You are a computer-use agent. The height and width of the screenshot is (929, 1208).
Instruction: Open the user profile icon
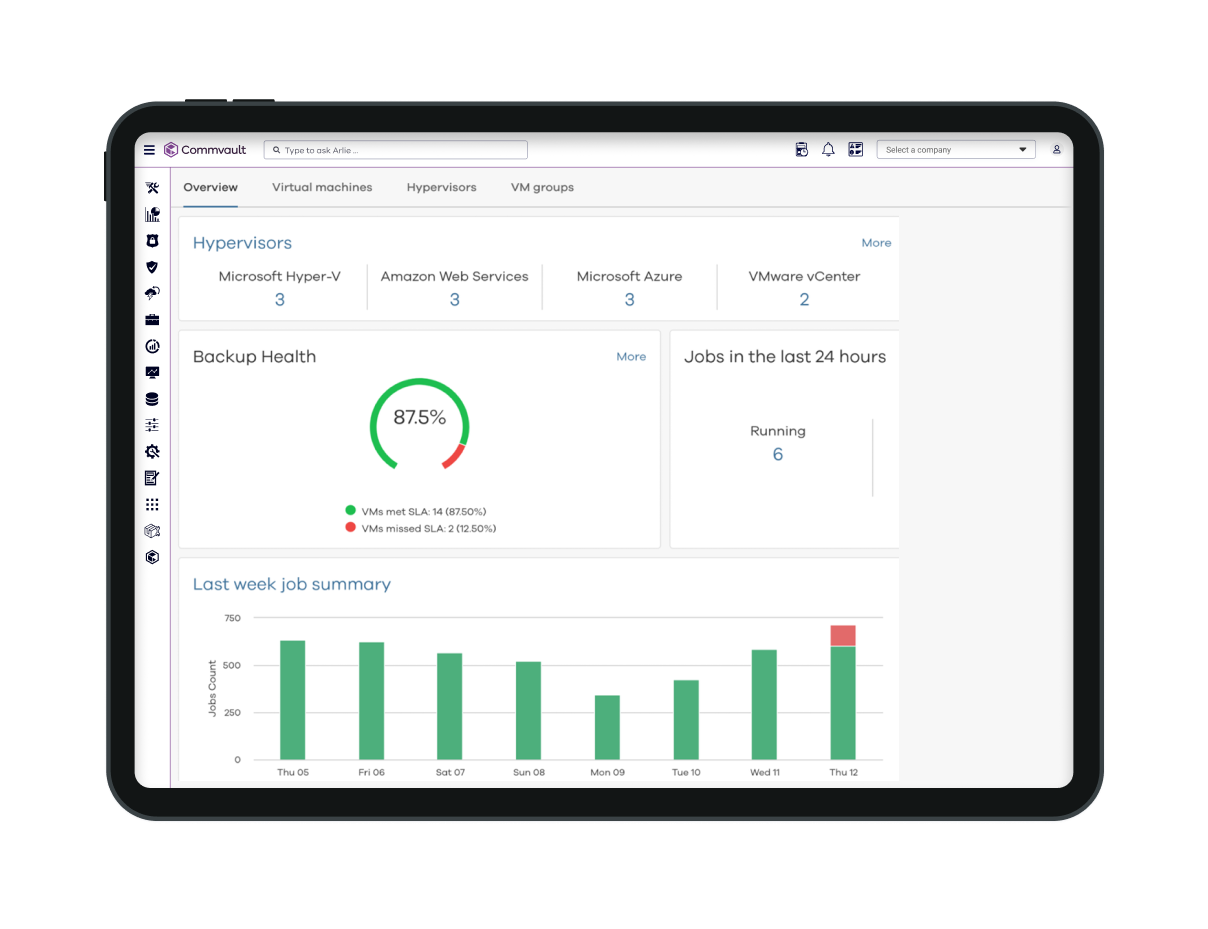[1056, 150]
